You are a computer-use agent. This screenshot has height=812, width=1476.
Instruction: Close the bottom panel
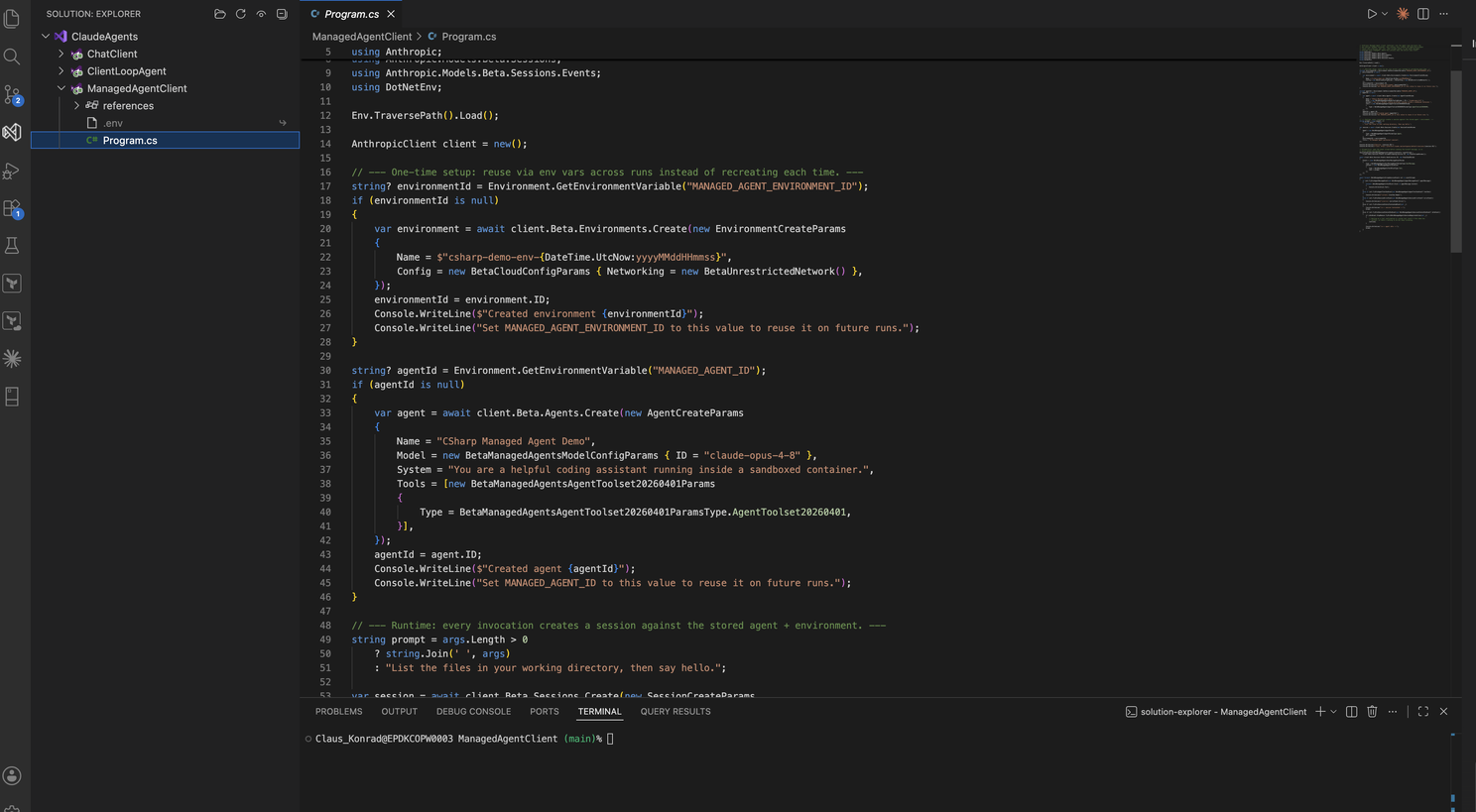(x=1443, y=712)
